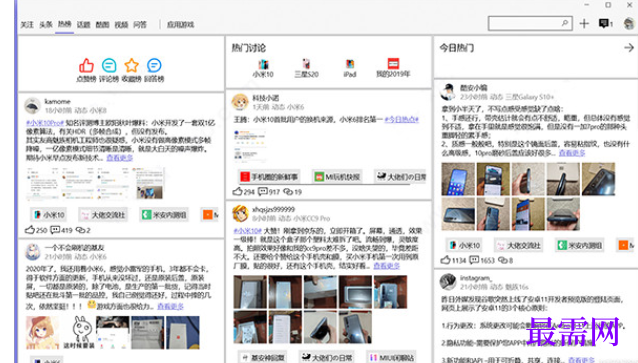Click the 手机圈的新鲜事 tag button
The width and height of the screenshot is (638, 363).
pos(269,177)
